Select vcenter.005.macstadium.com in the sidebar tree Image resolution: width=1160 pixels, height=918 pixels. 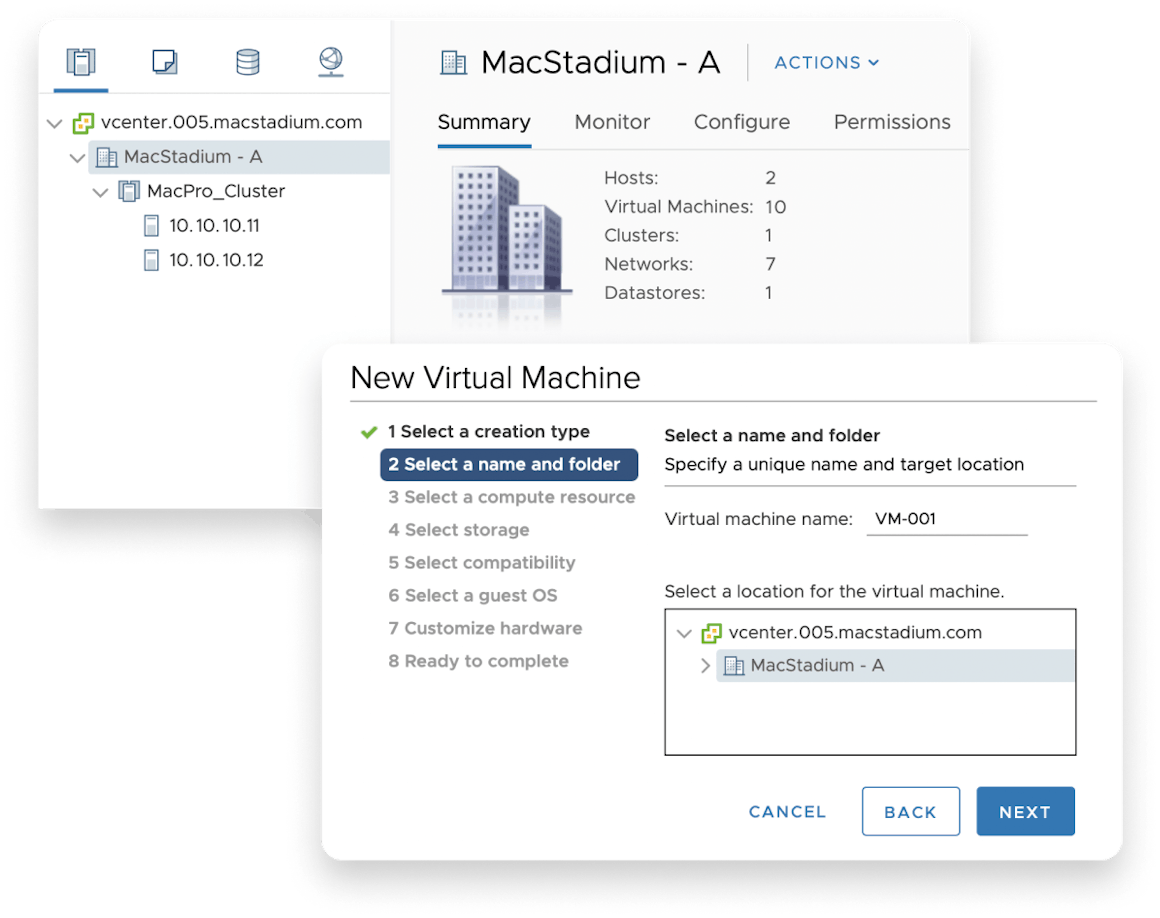click(x=232, y=122)
